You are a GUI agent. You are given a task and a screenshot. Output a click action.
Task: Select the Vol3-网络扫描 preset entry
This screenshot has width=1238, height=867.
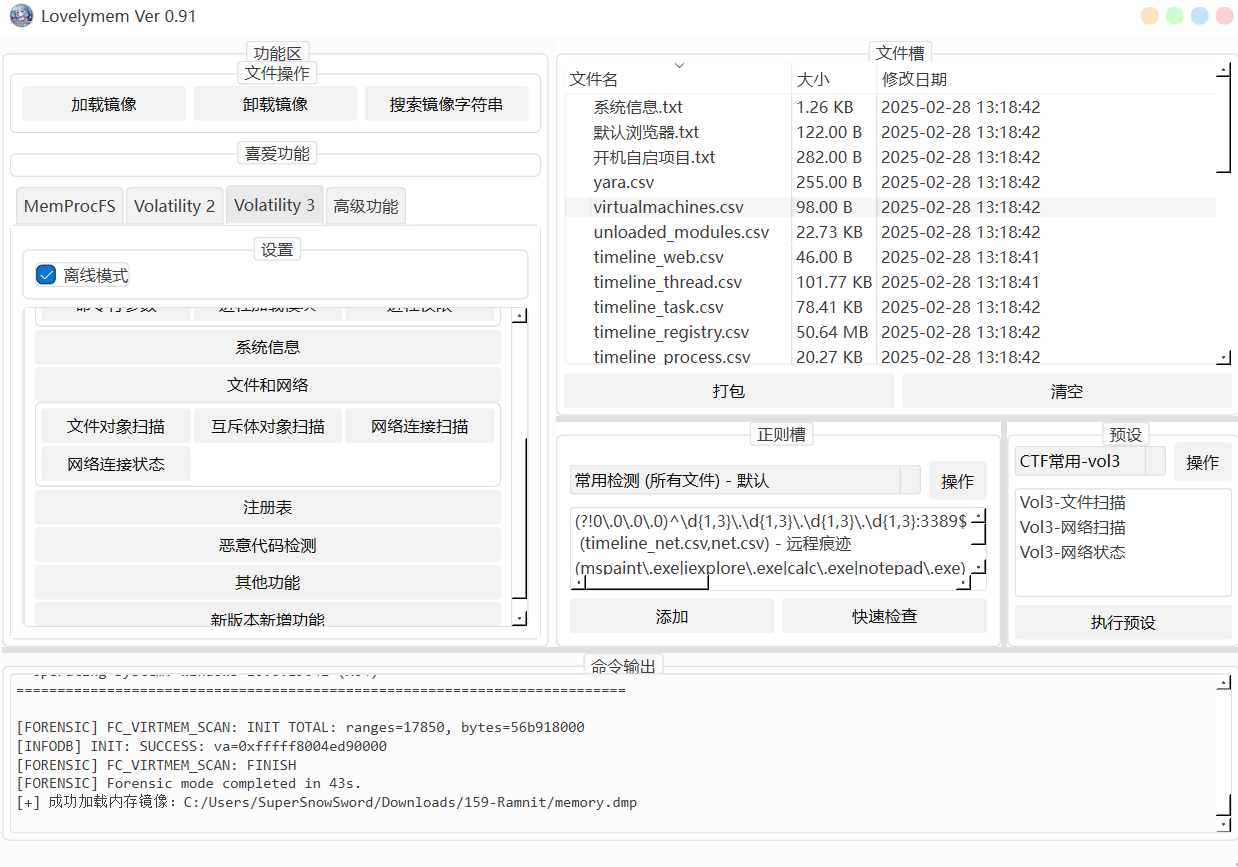(1073, 527)
